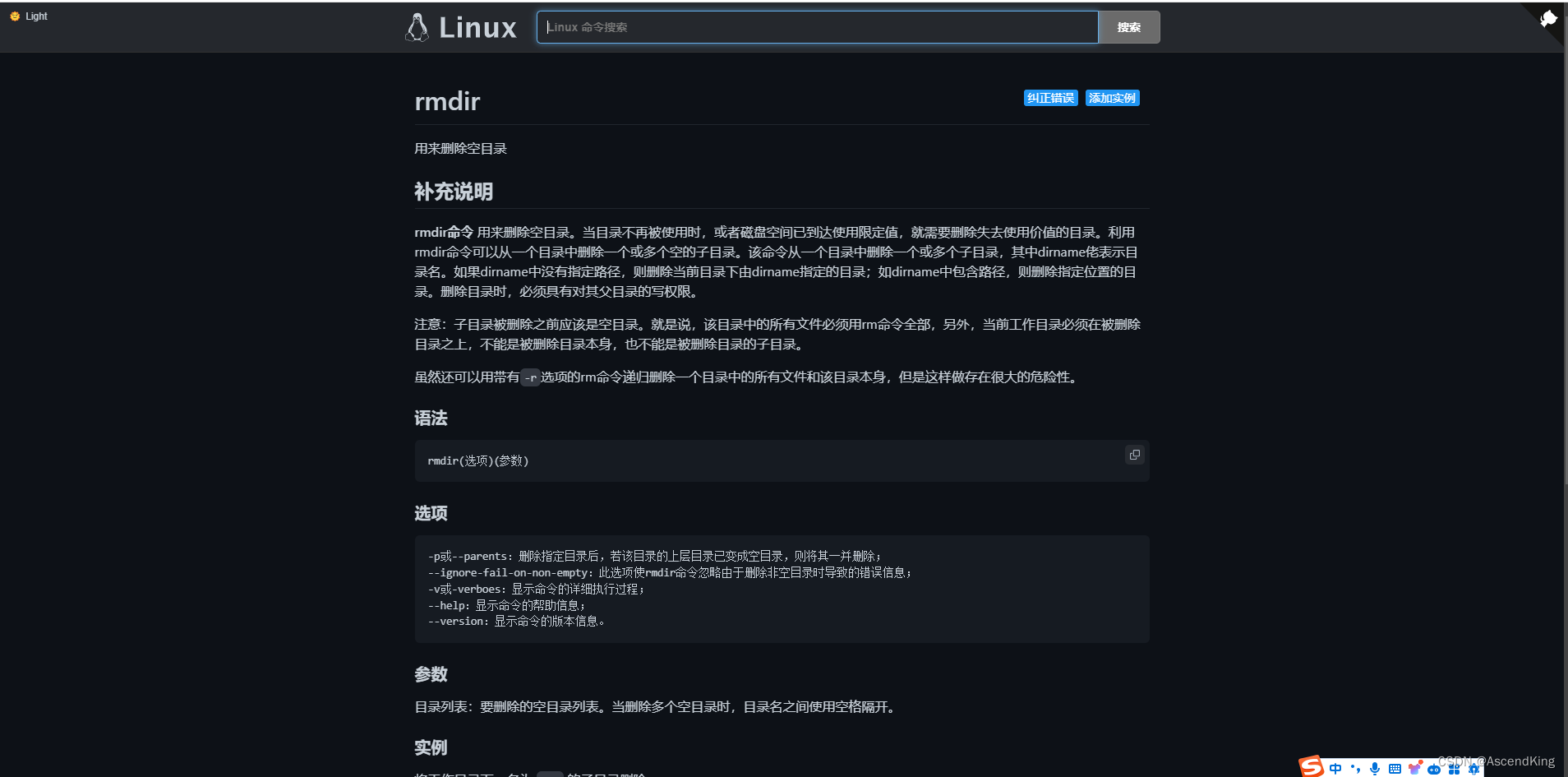Click the 目录列表 parameter description
1568x777 pixels.
(656, 707)
